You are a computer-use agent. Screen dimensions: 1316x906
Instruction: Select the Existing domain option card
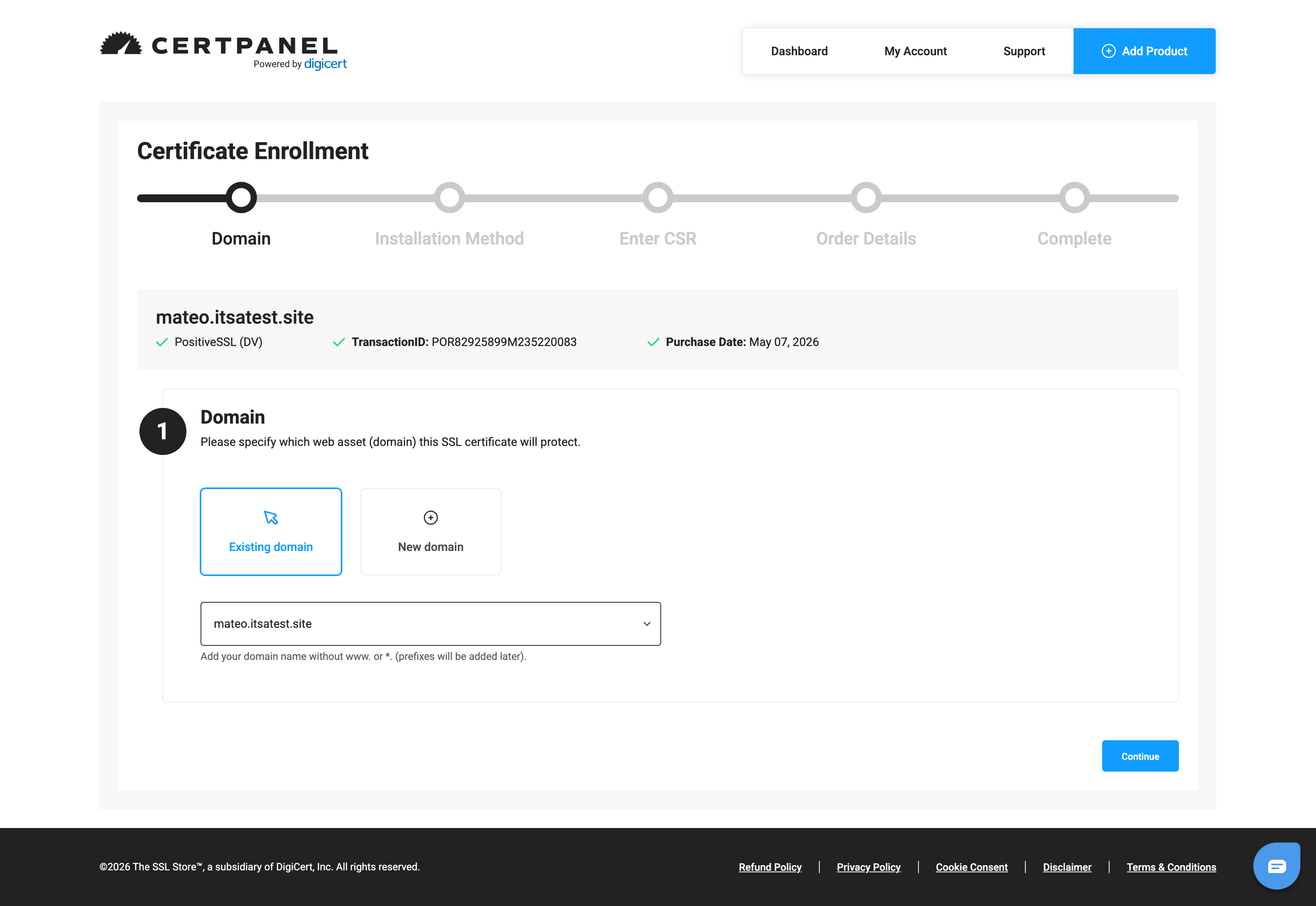[271, 532]
